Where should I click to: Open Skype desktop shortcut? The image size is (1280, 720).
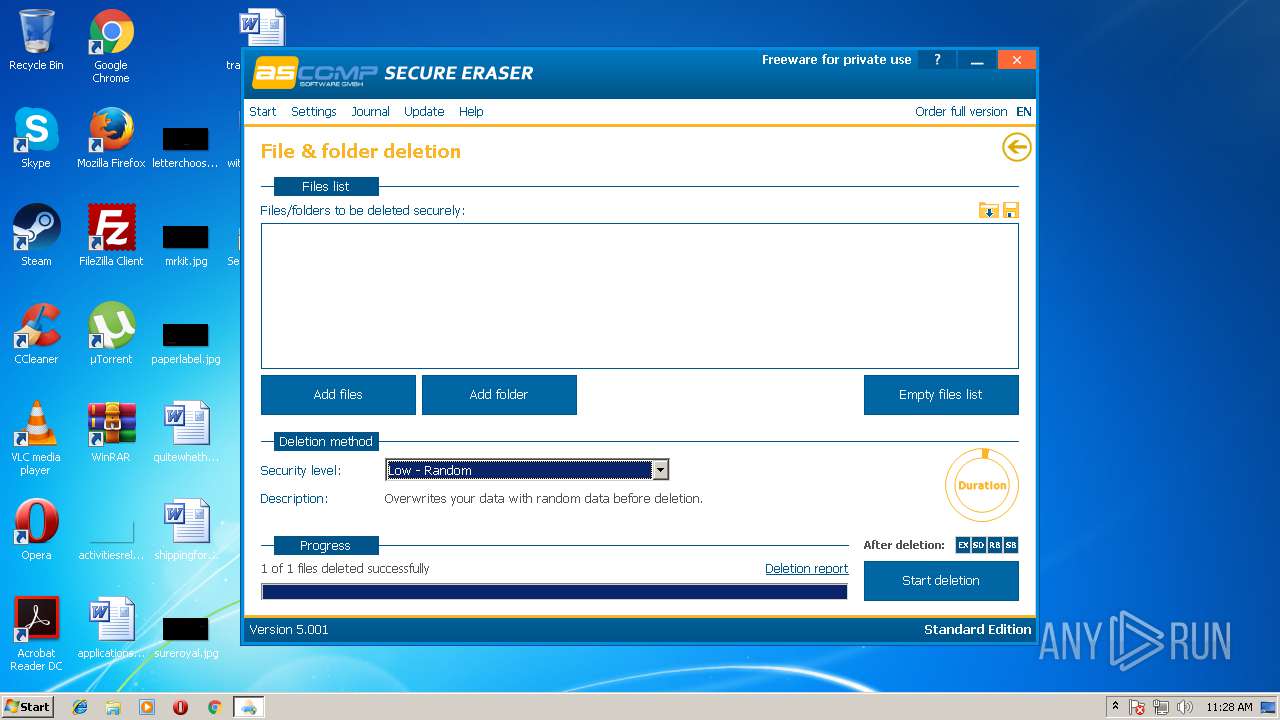[x=36, y=138]
